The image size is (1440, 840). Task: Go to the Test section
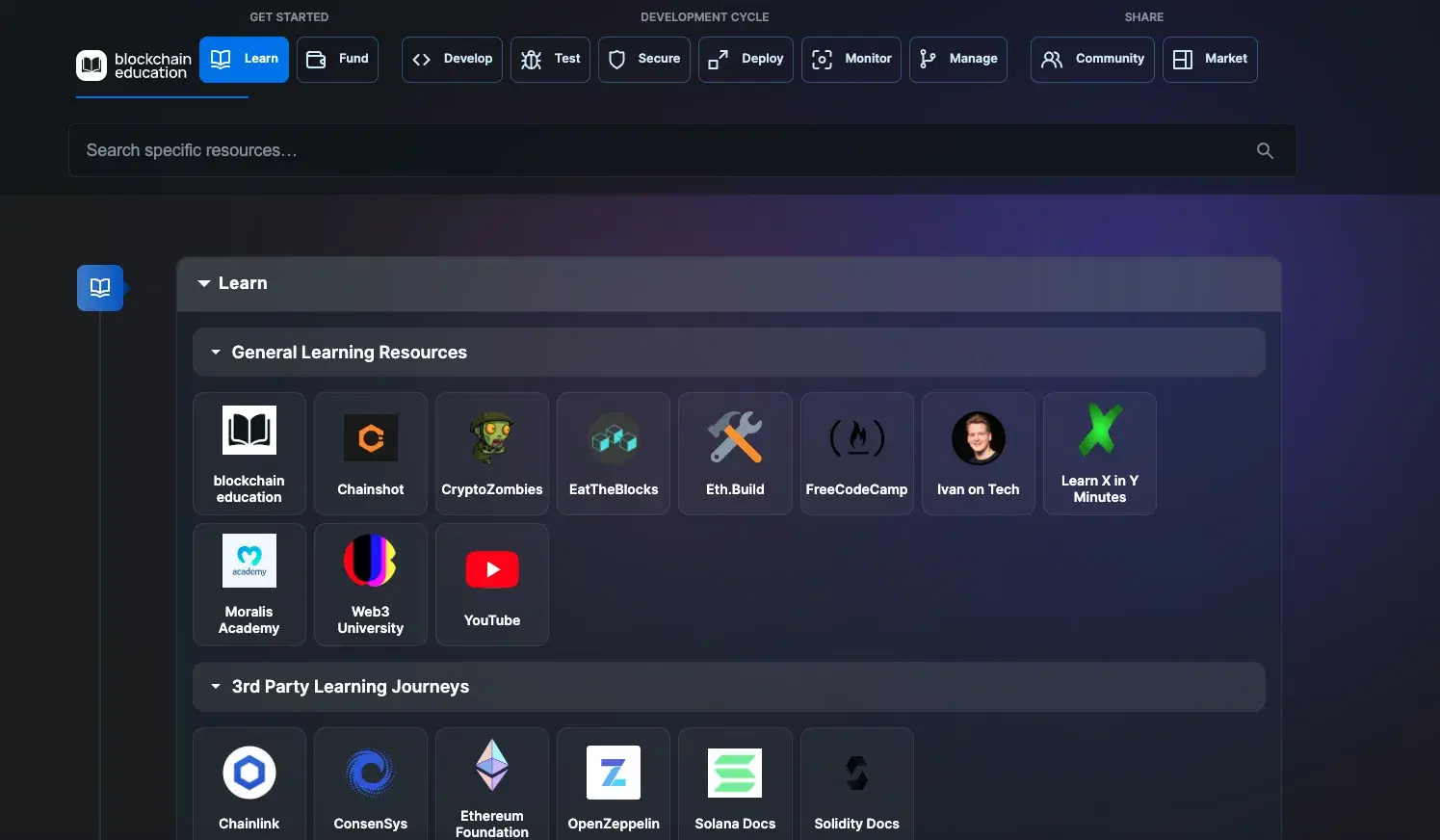tap(550, 59)
